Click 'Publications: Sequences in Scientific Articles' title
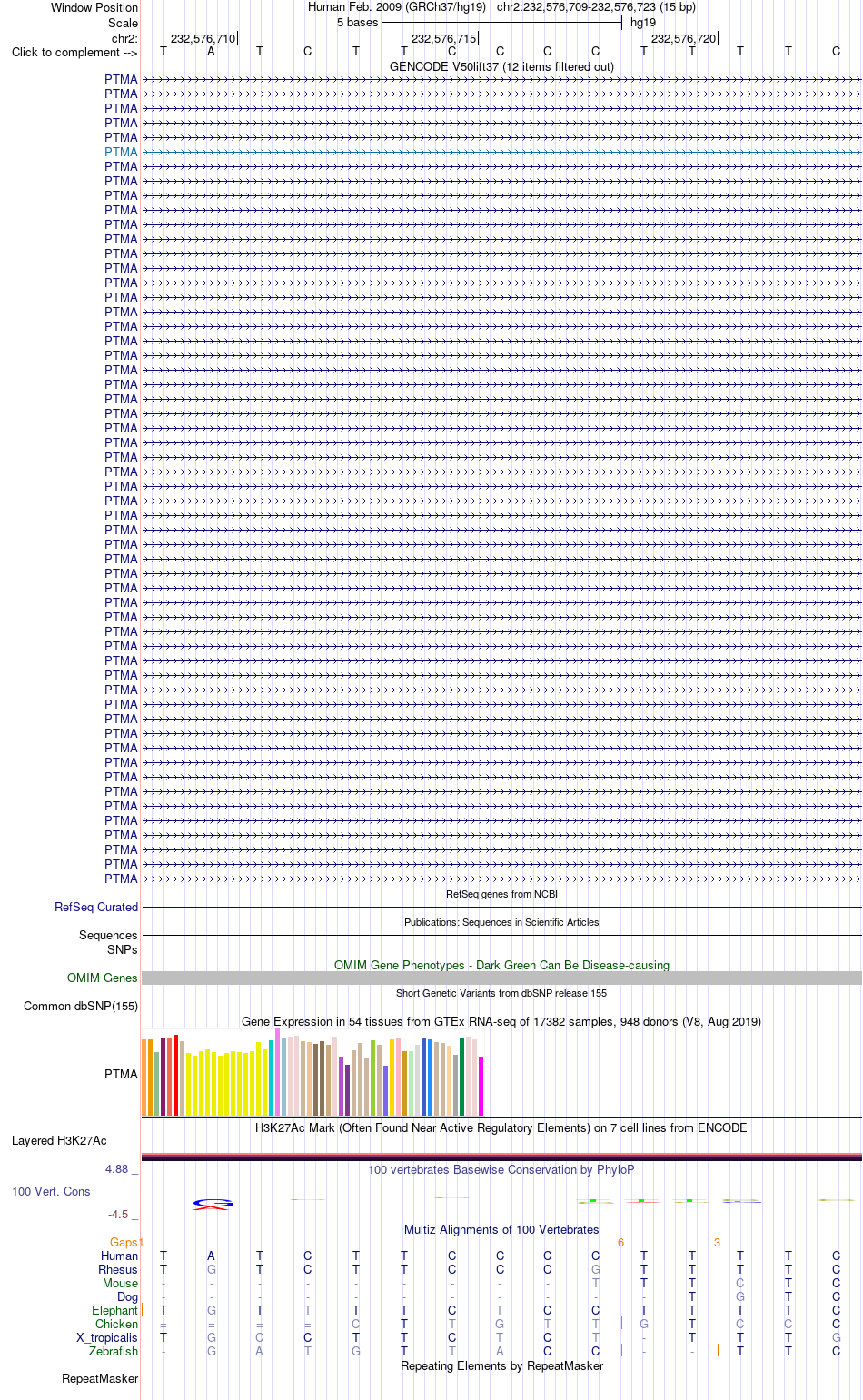This screenshot has height=1400, width=863. (501, 922)
